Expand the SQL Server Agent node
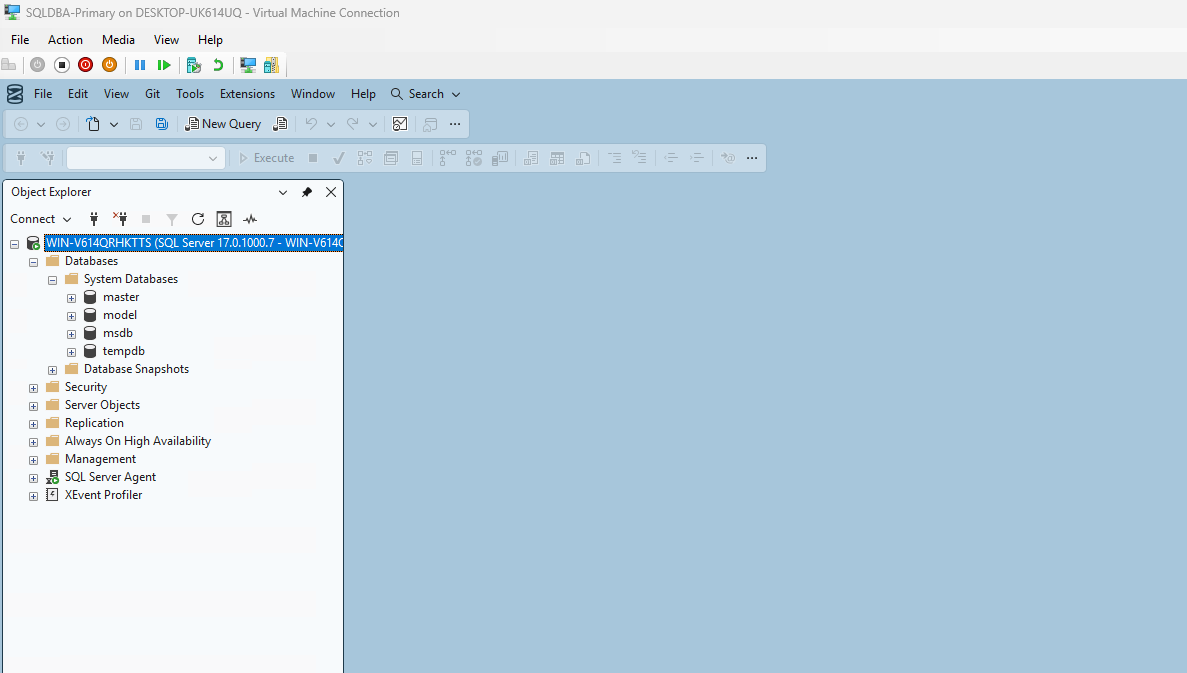This screenshot has width=1187, height=673. click(33, 478)
